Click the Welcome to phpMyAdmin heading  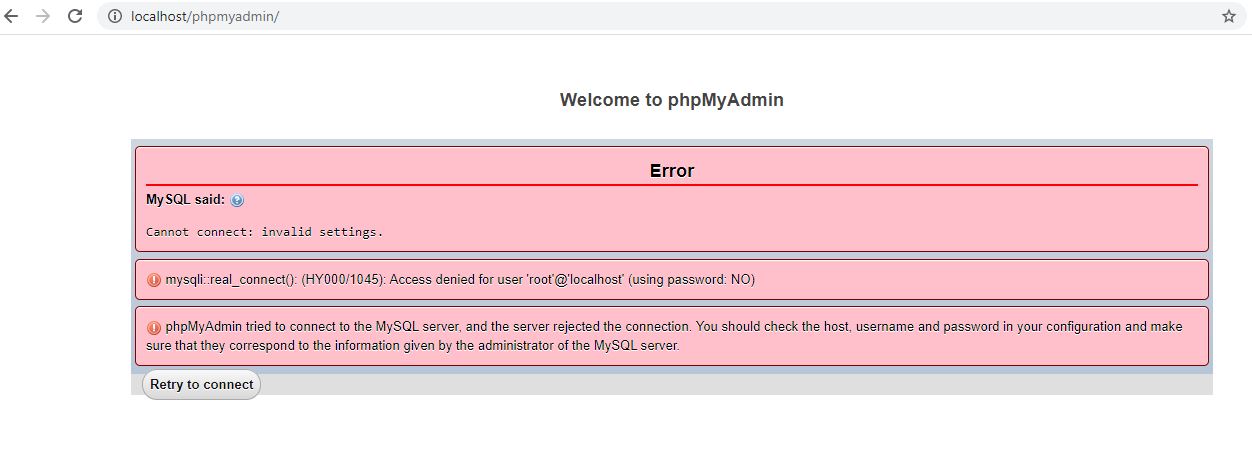coord(672,100)
